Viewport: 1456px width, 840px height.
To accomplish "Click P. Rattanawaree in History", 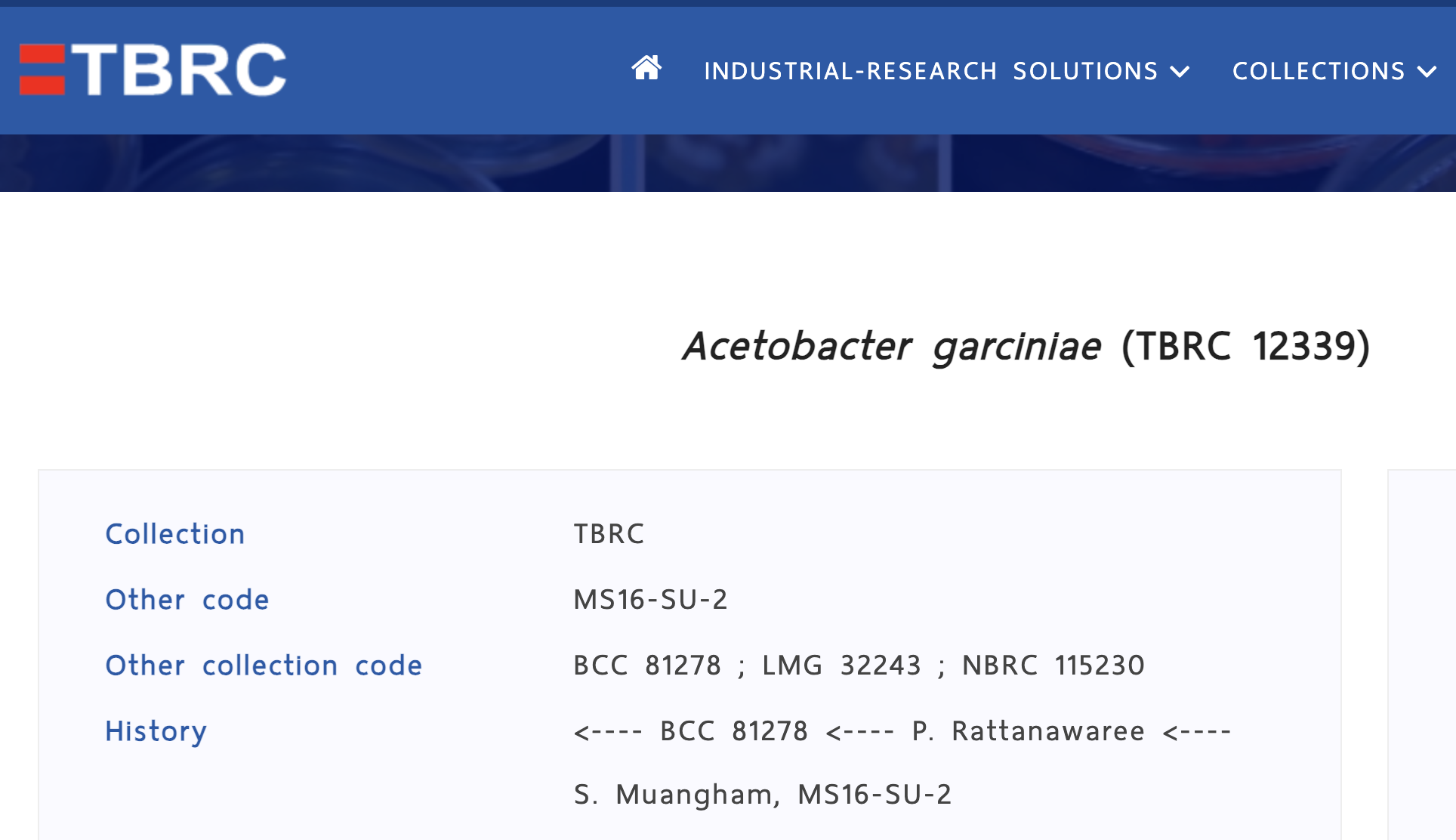I will pos(1029,731).
